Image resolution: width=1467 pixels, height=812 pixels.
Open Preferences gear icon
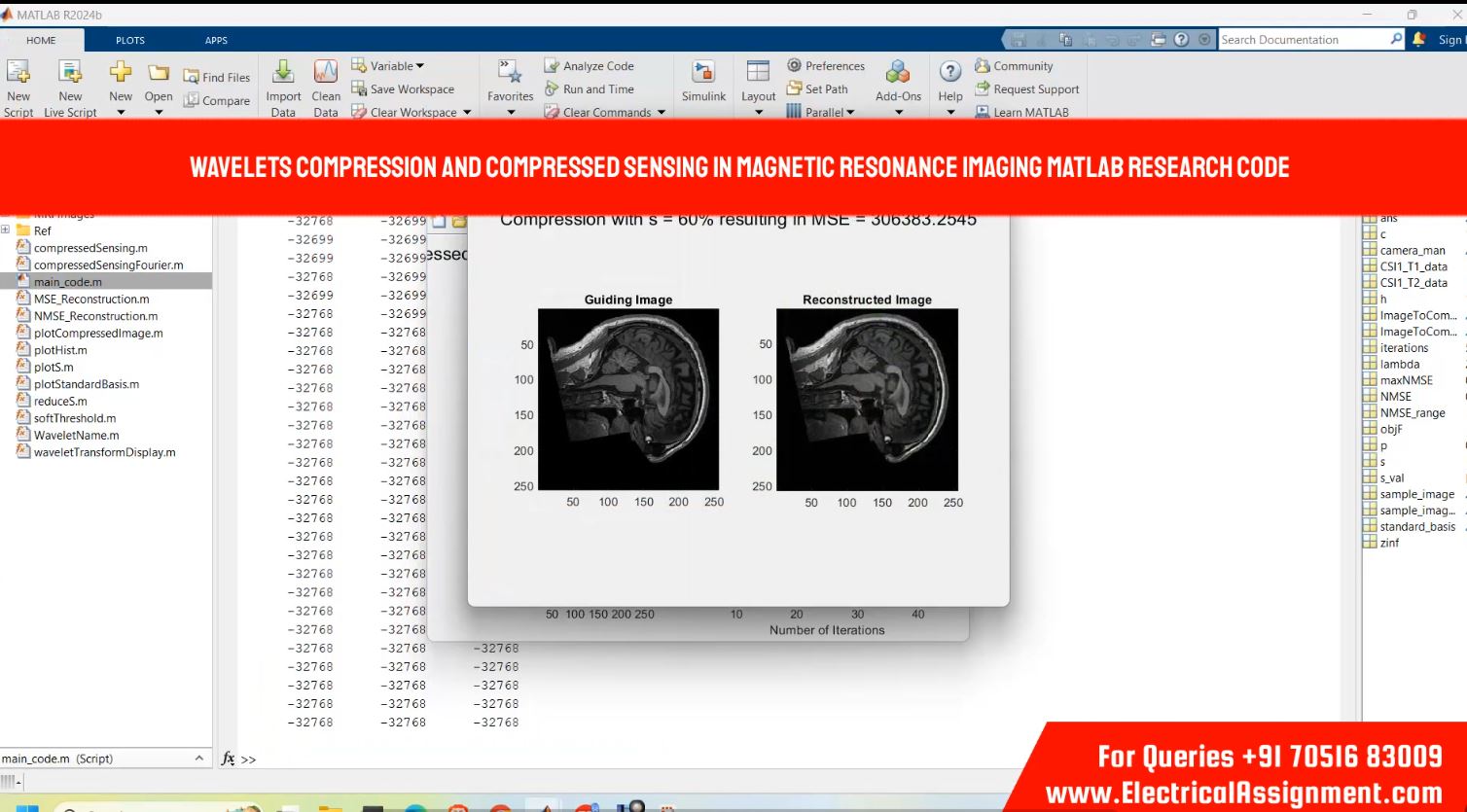point(795,65)
